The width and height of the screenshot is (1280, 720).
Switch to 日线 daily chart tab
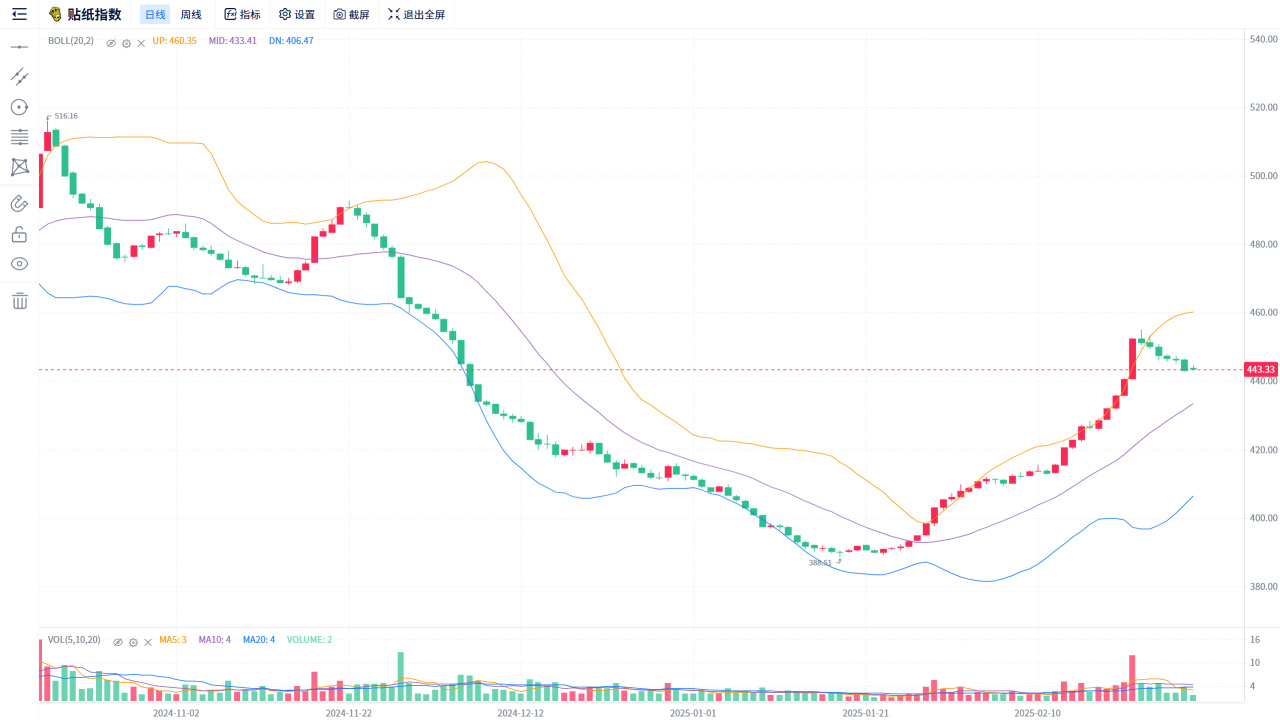pyautogui.click(x=155, y=14)
